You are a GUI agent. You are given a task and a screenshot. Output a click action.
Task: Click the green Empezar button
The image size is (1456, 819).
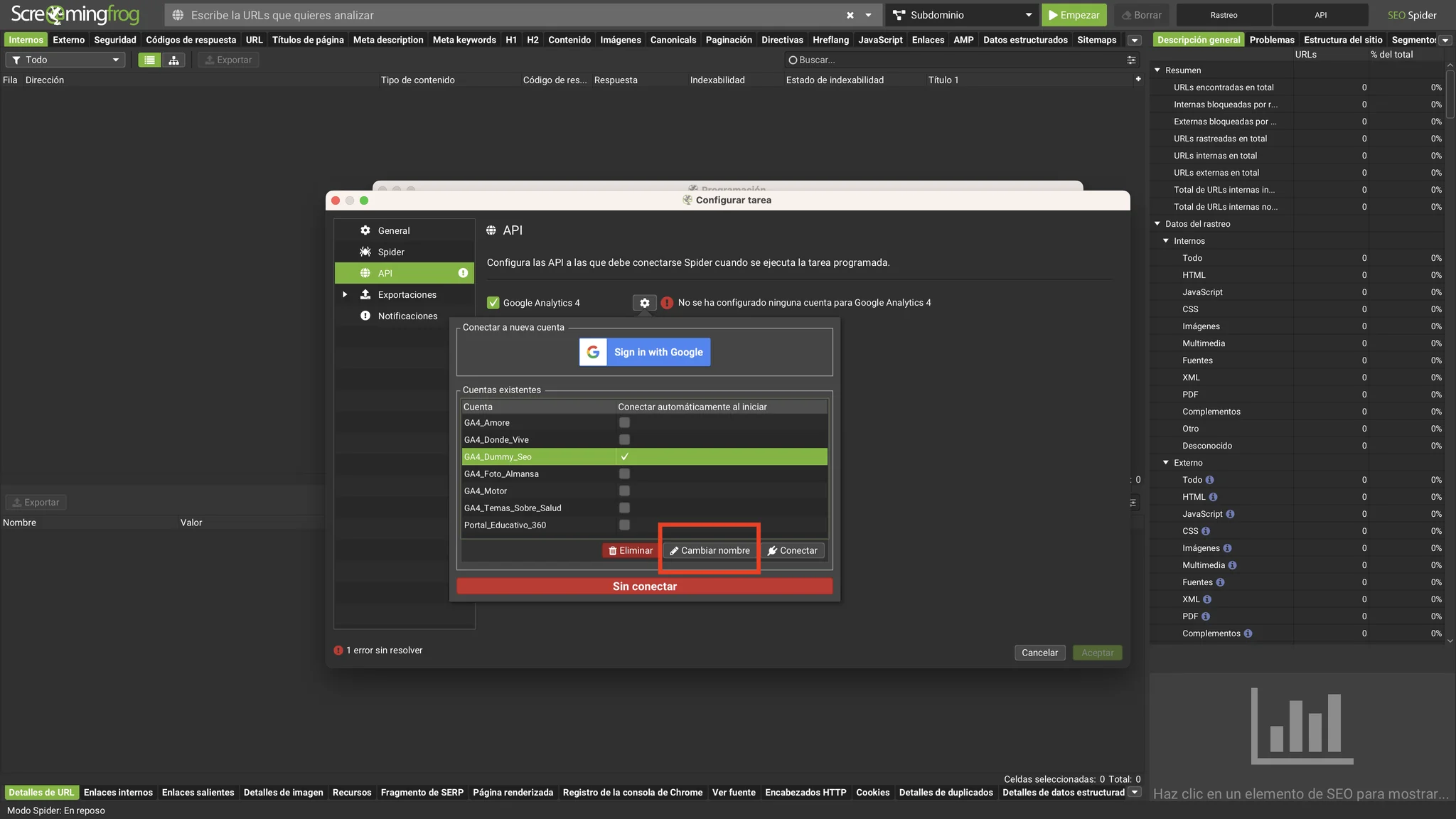[1074, 15]
